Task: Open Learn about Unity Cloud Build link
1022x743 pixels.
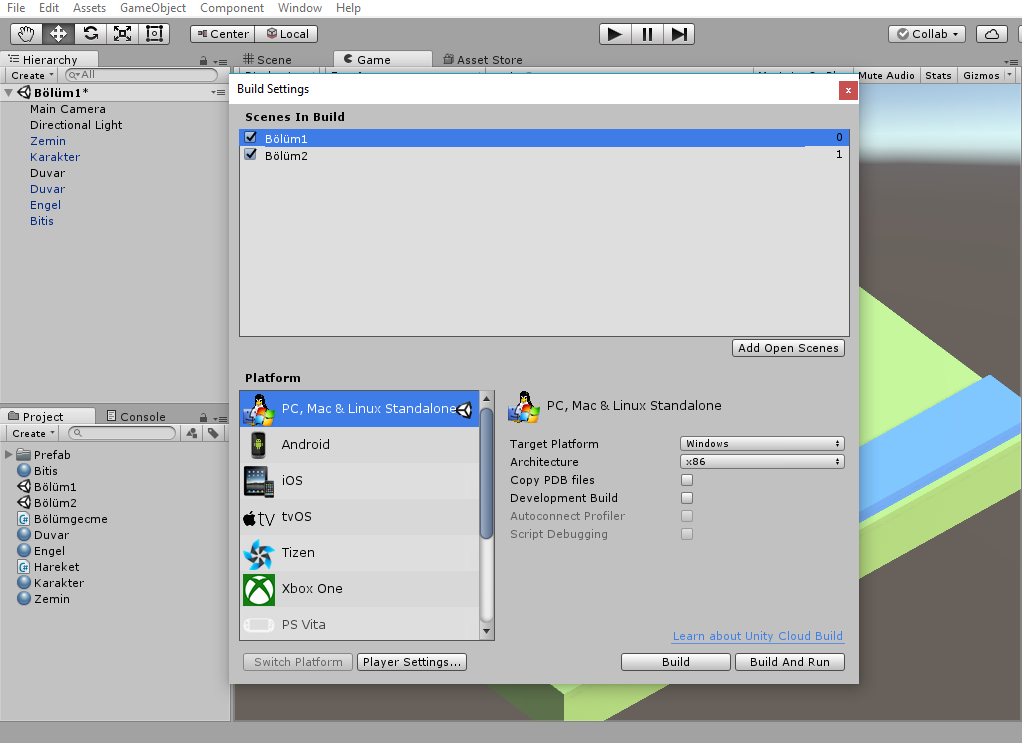Action: click(758, 636)
